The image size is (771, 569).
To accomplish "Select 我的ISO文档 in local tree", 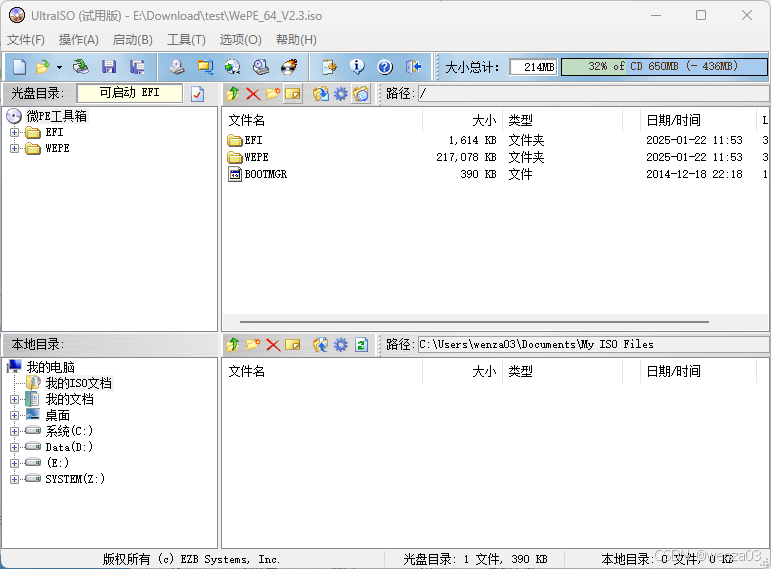I will [79, 383].
